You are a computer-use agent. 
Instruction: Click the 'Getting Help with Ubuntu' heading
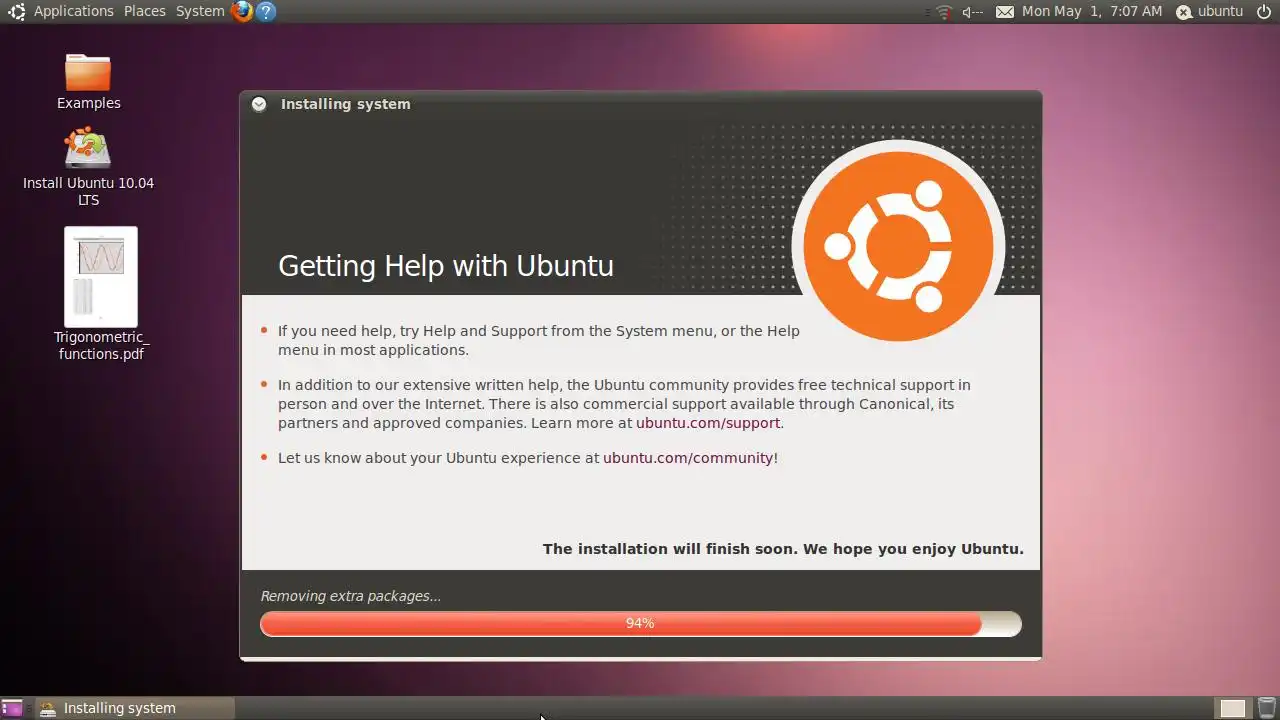446,266
